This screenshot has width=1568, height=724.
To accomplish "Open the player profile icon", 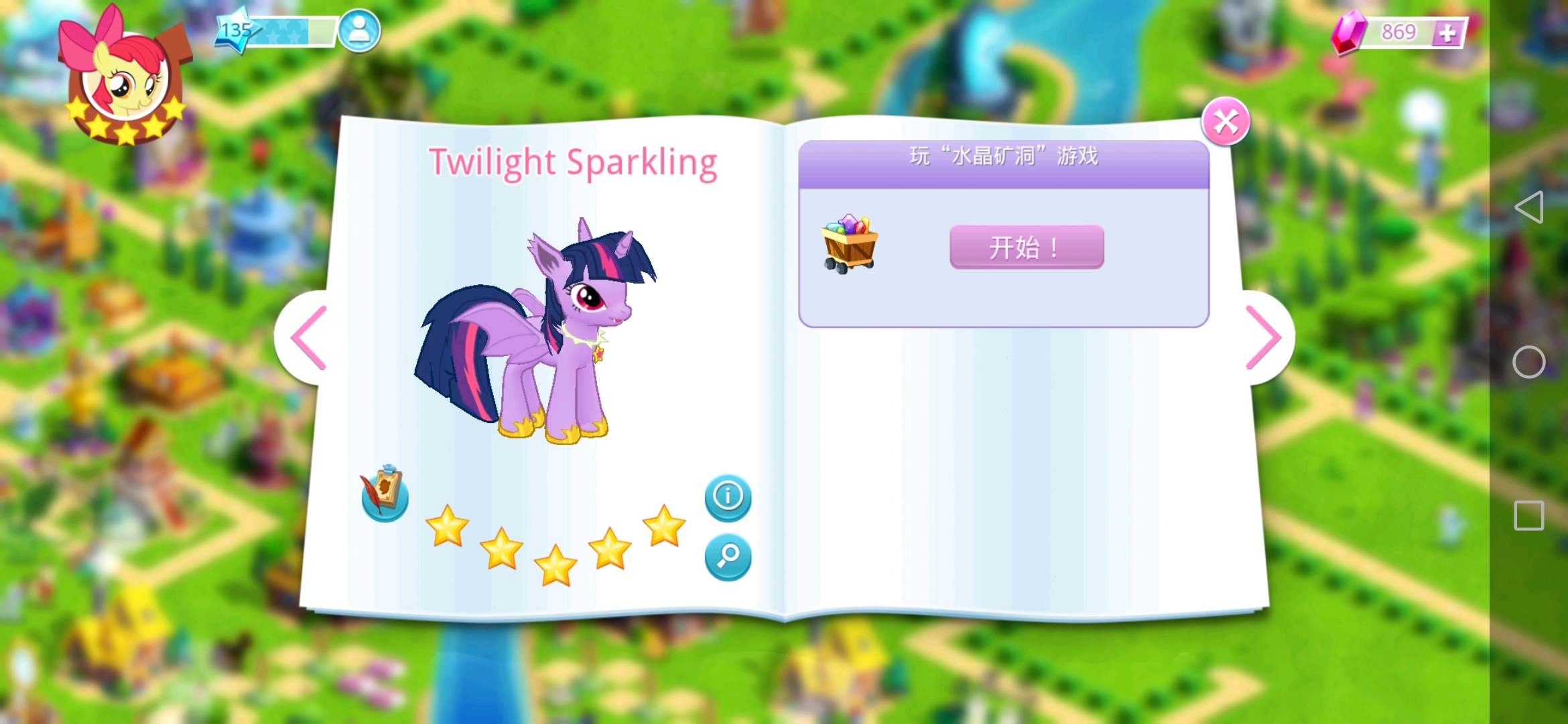I will point(358,30).
